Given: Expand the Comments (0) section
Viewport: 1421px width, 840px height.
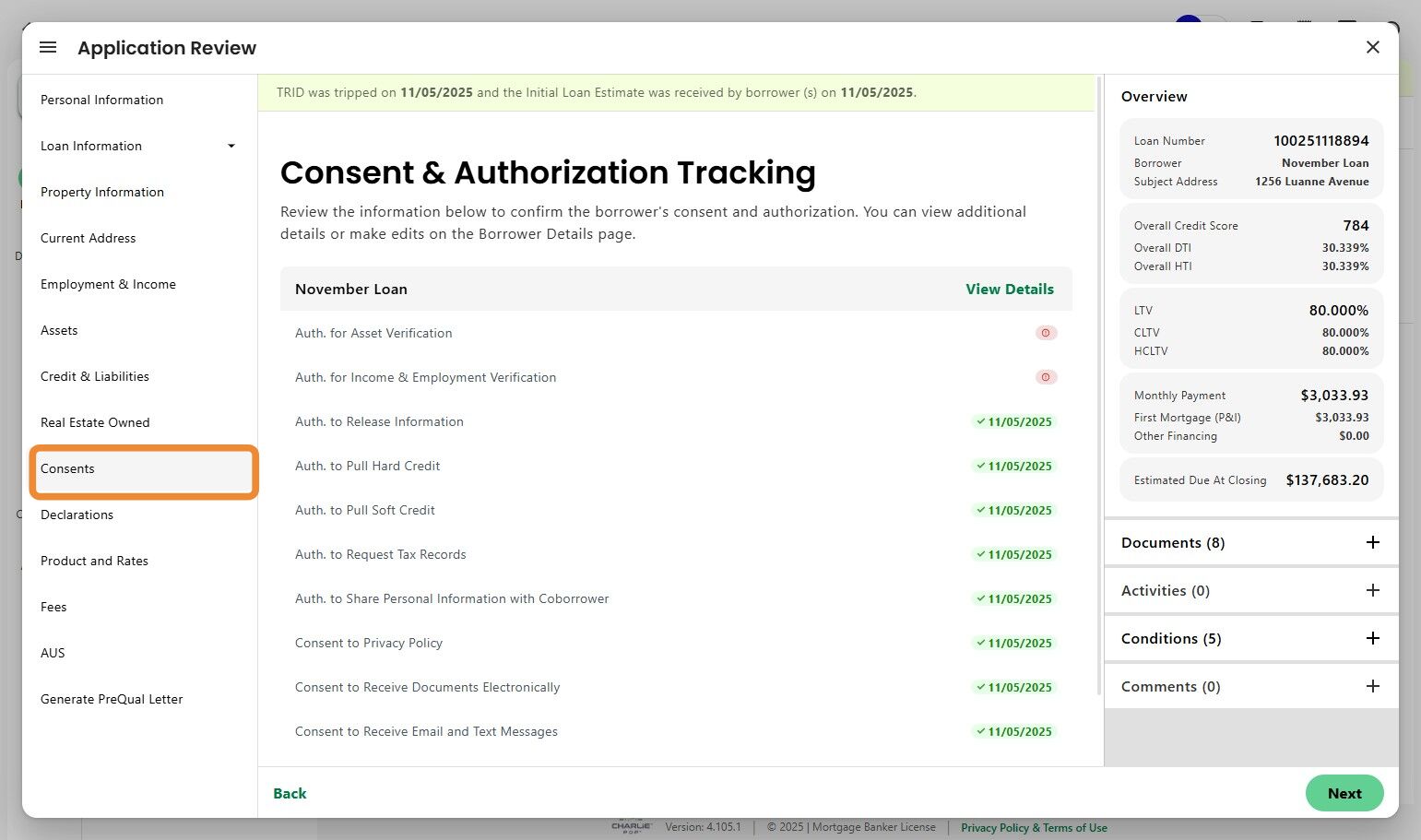Looking at the screenshot, I should [x=1372, y=686].
